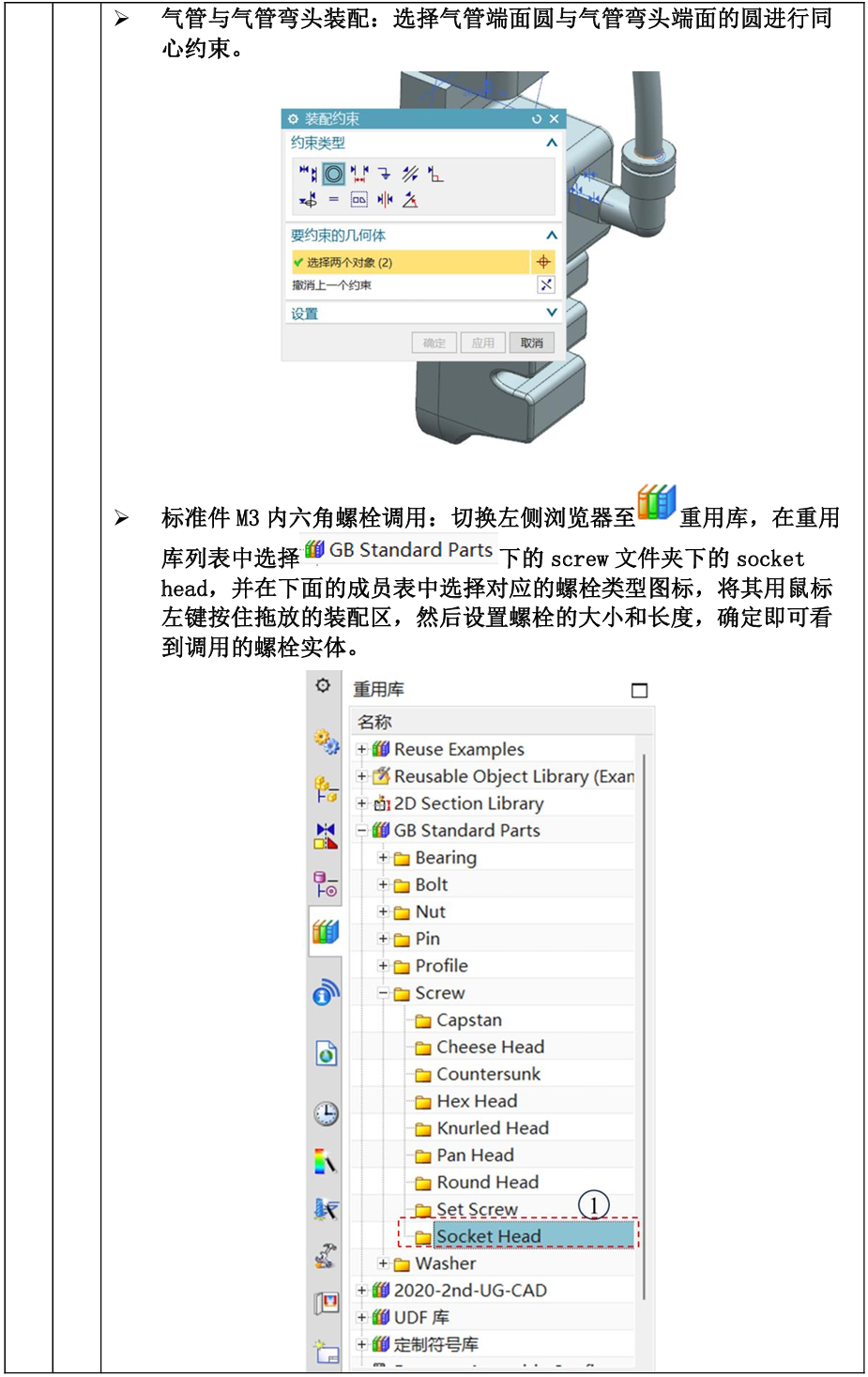868x1377 pixels.
Task: Expand the Washer folder
Action: click(383, 1263)
